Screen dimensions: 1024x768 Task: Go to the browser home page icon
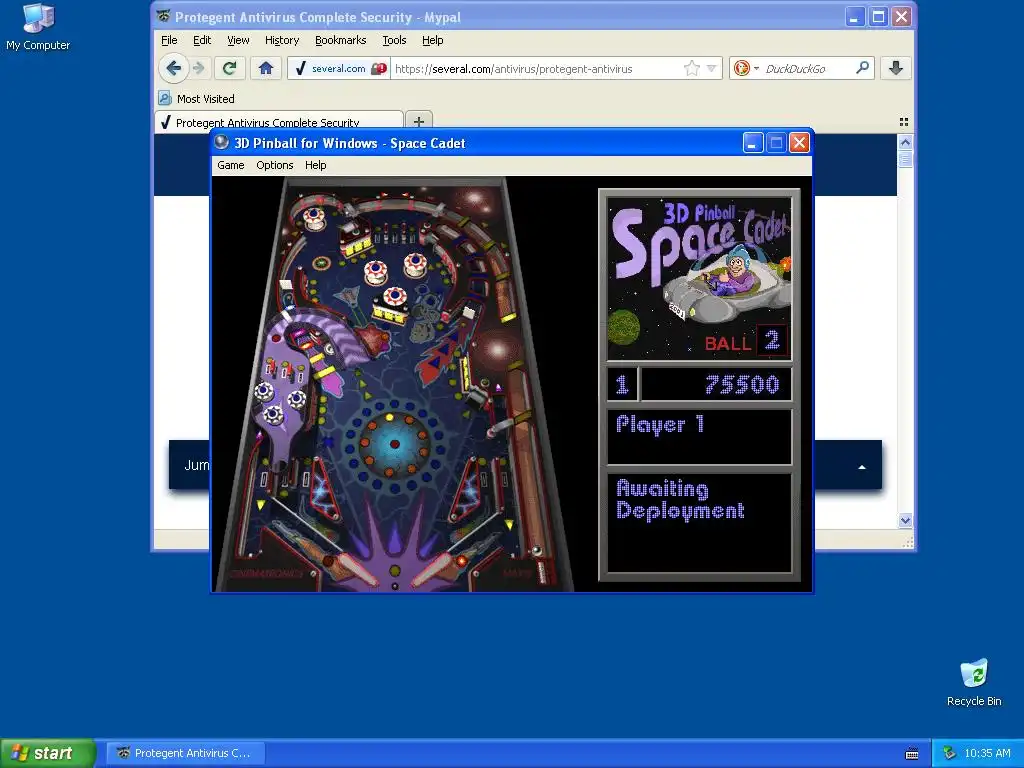[266, 68]
